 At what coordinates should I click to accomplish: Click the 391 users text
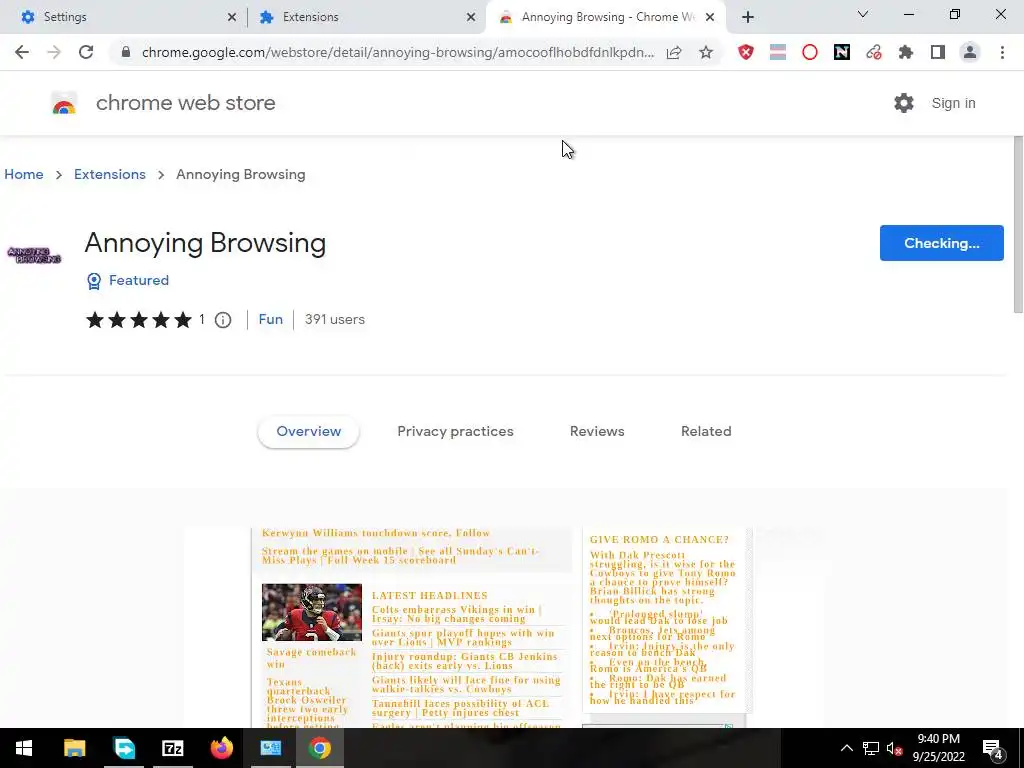pyautogui.click(x=334, y=319)
